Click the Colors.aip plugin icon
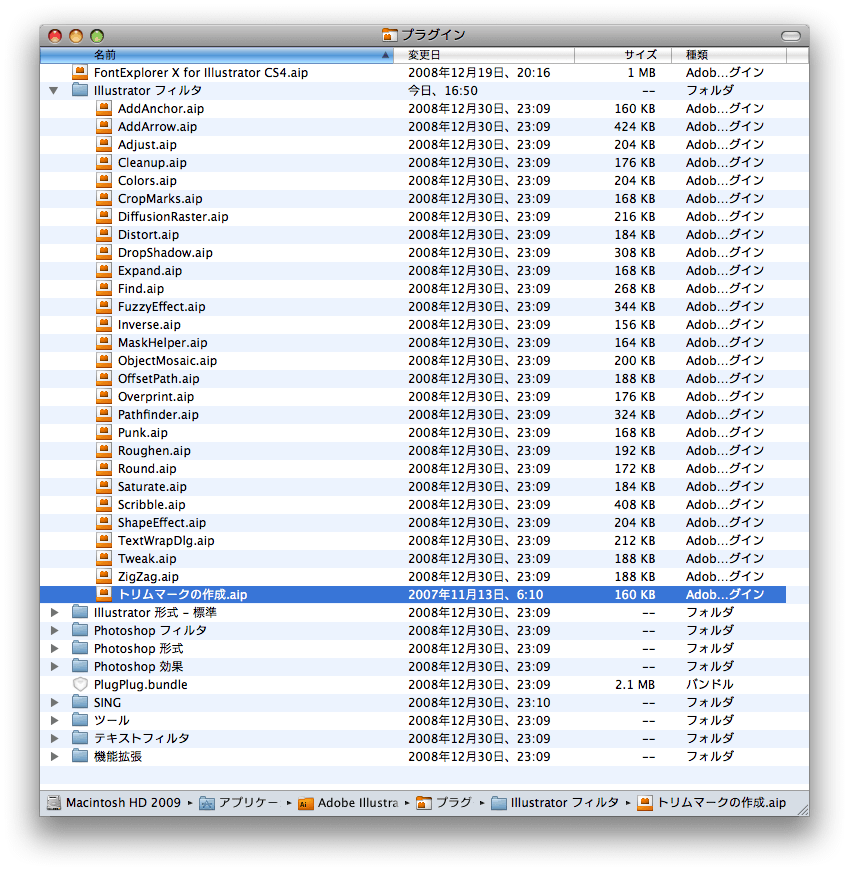 [x=104, y=181]
